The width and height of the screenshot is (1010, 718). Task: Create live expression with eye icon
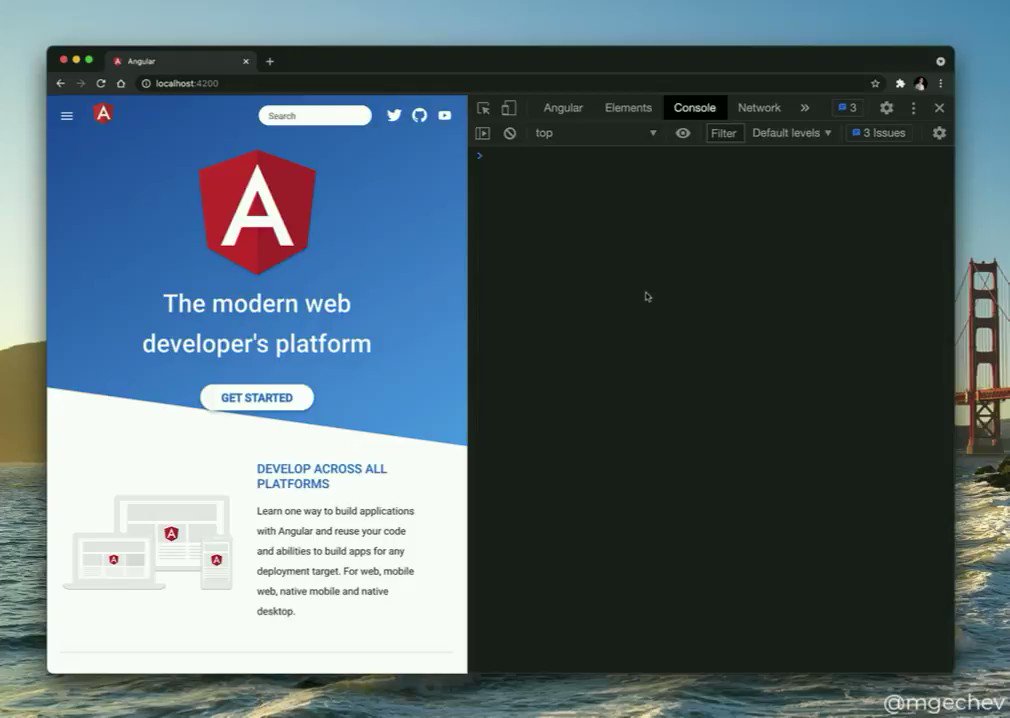point(683,133)
